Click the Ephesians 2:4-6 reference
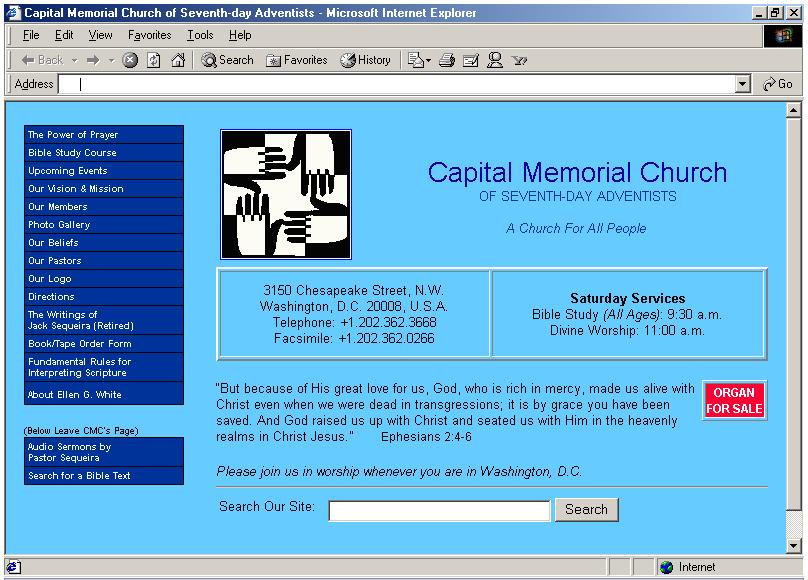 pyautogui.click(x=426, y=437)
